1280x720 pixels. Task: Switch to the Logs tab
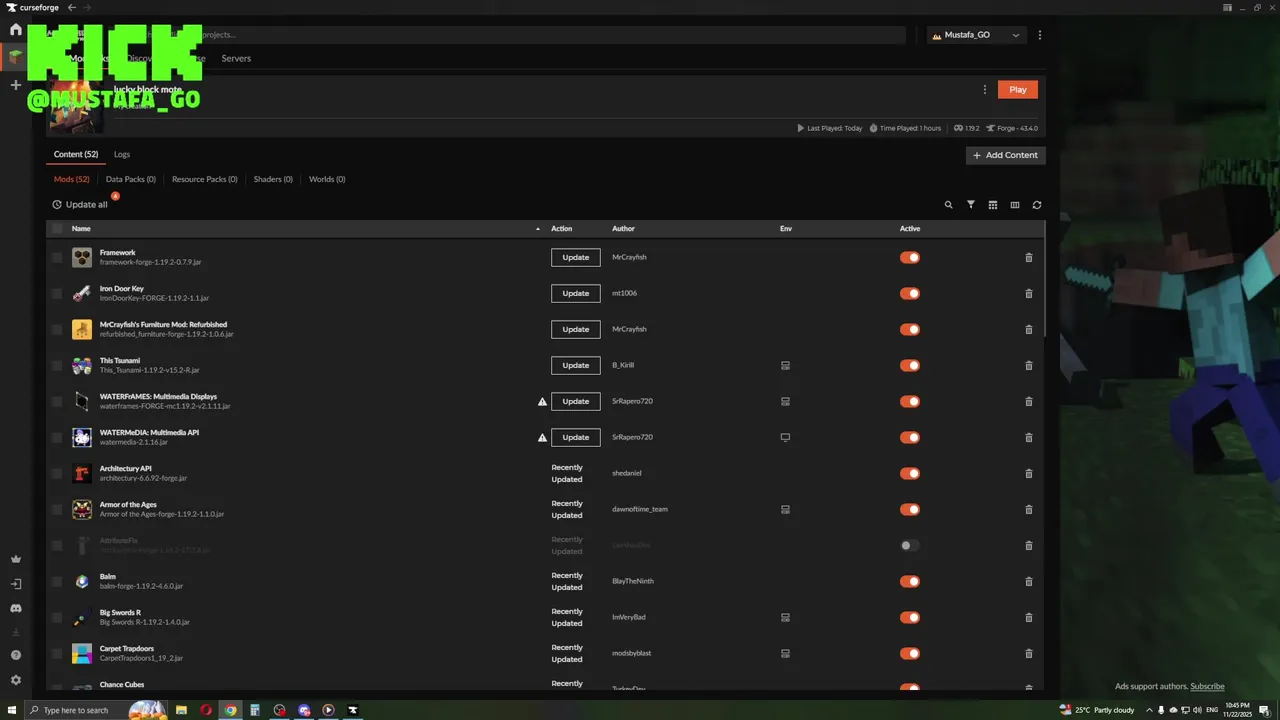coord(122,155)
